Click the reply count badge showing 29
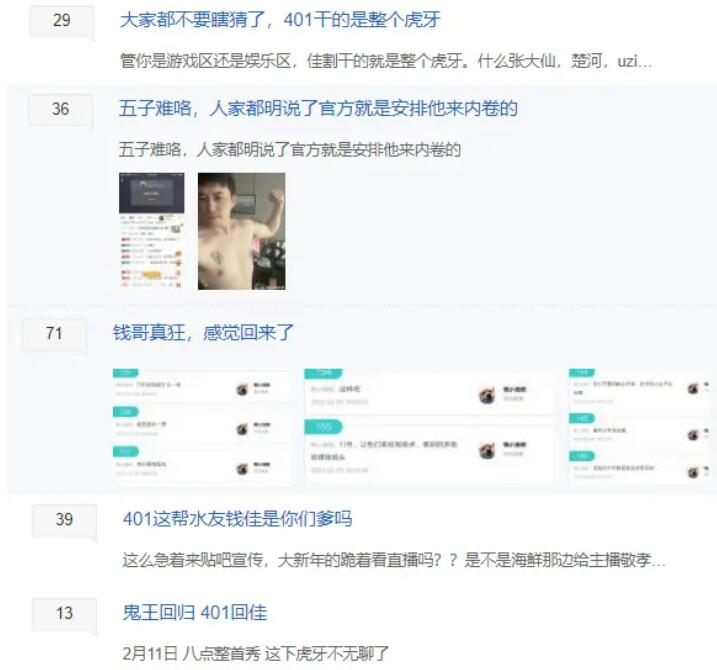The image size is (717, 670). click(x=62, y=21)
